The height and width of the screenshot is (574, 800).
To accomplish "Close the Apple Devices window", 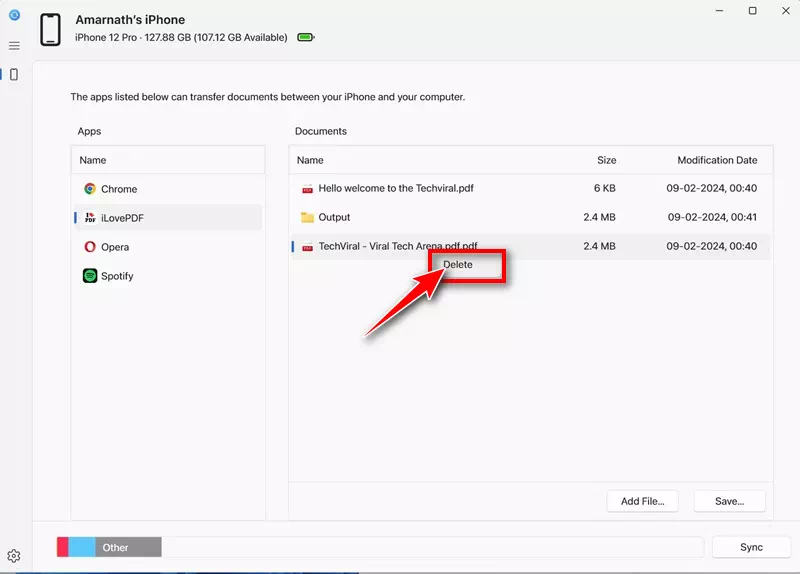I will pyautogui.click(x=786, y=11).
